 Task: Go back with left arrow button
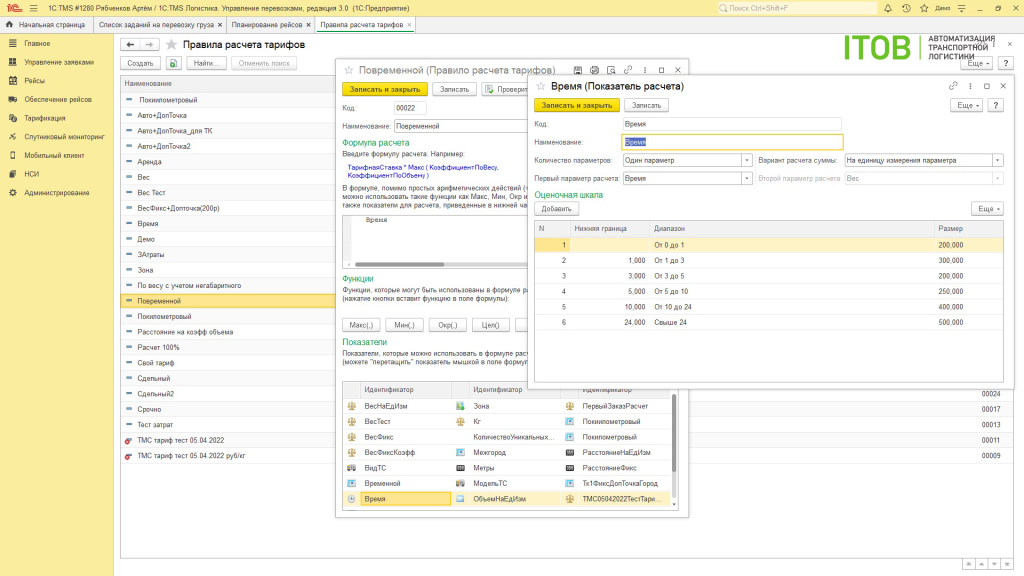click(130, 44)
